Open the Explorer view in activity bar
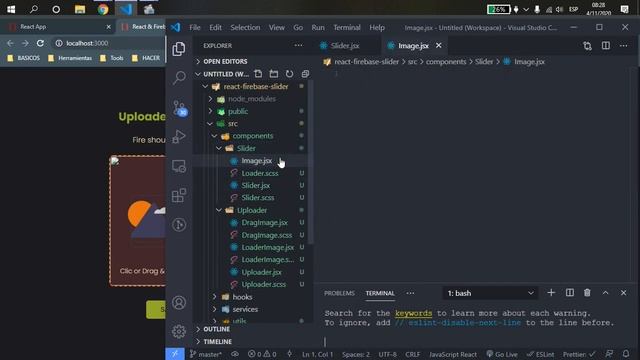This screenshot has height=360, width=640. [x=179, y=49]
